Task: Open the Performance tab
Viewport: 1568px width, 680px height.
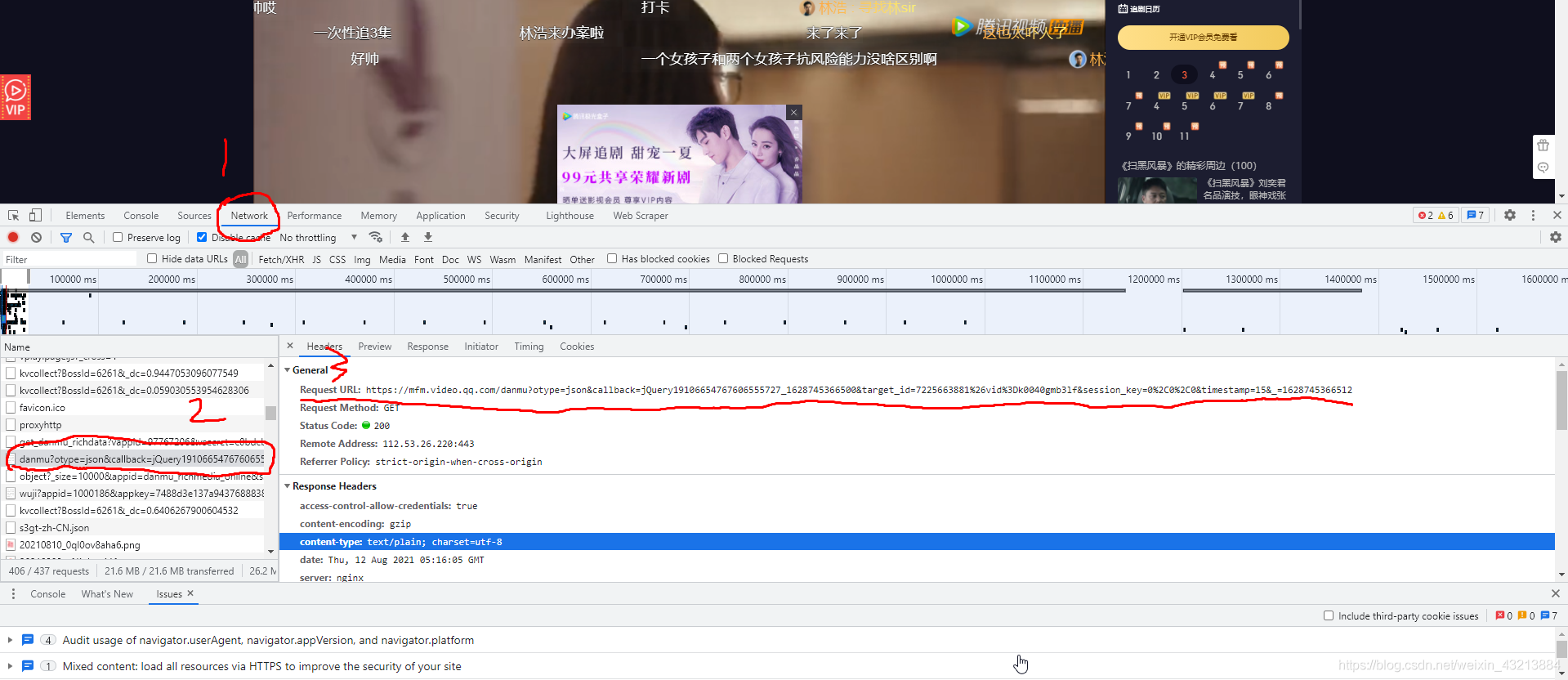Action: tap(315, 216)
